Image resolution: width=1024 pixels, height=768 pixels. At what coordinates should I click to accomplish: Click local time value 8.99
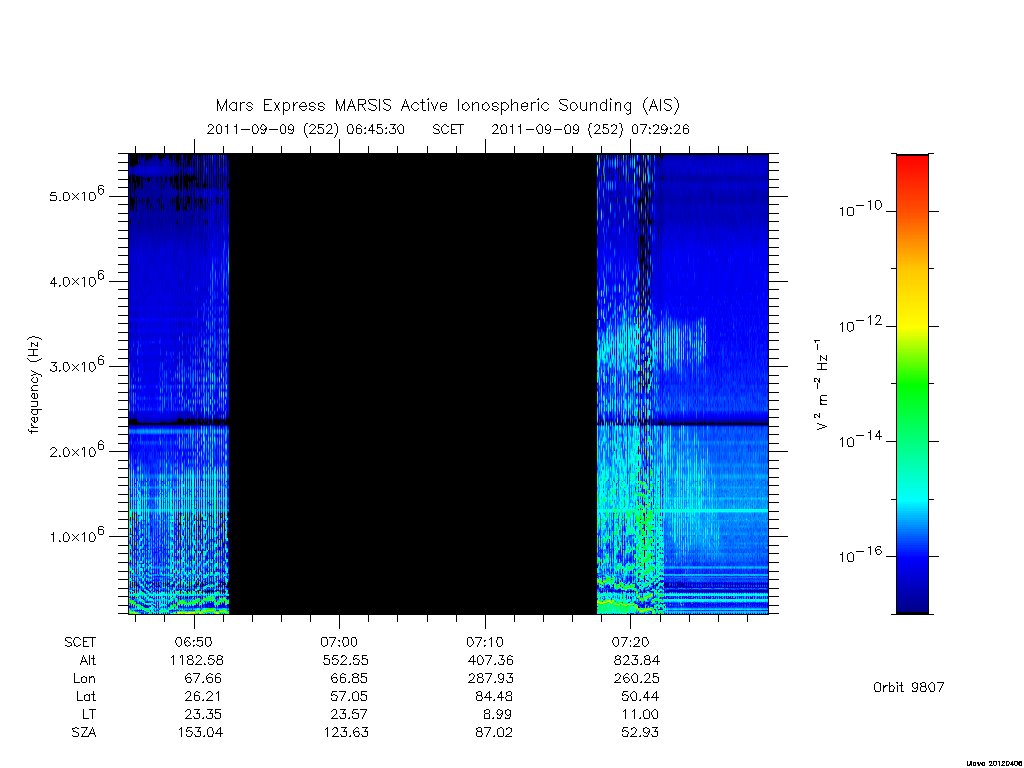[x=498, y=714]
